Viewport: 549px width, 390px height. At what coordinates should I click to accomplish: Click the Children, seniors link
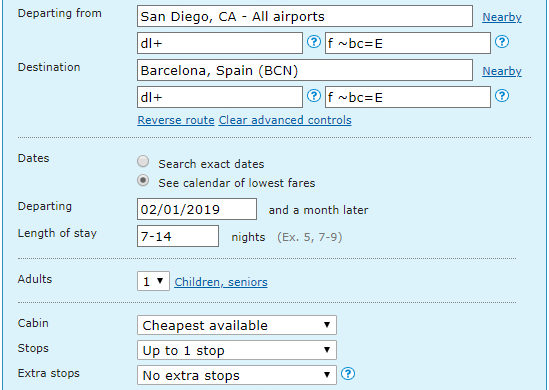221,282
